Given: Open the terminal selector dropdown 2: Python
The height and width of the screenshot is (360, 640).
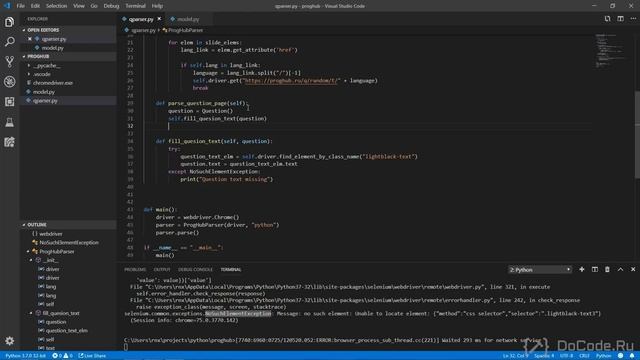Looking at the screenshot, I should 540,269.
